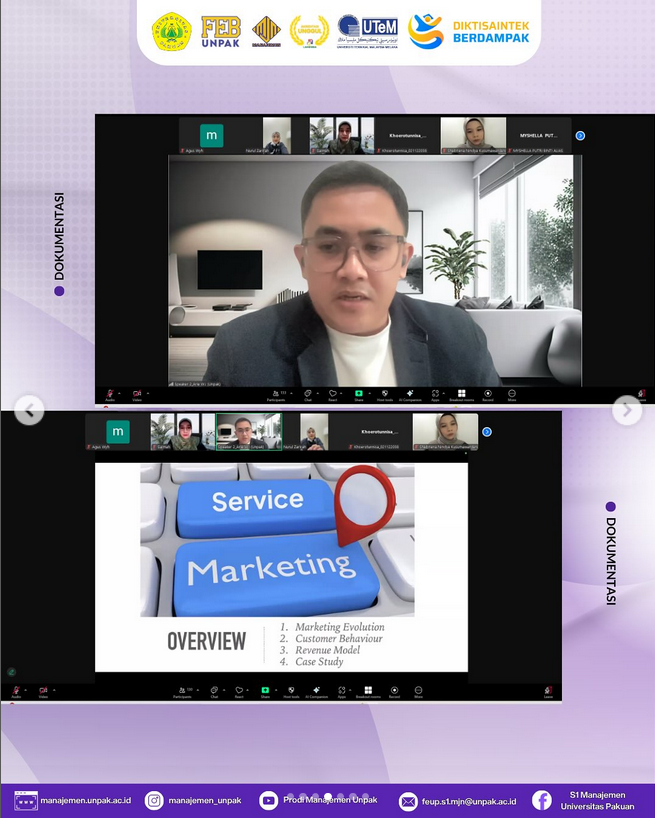Click "Marketing Evolution" on the overview slide
The height and width of the screenshot is (818, 655).
pos(339,627)
